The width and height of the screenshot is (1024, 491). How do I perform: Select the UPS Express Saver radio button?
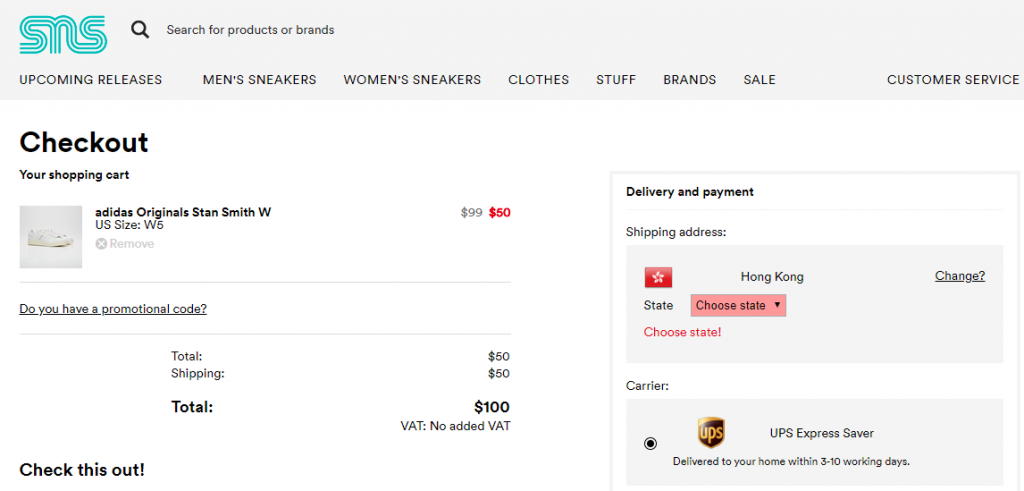click(x=651, y=443)
